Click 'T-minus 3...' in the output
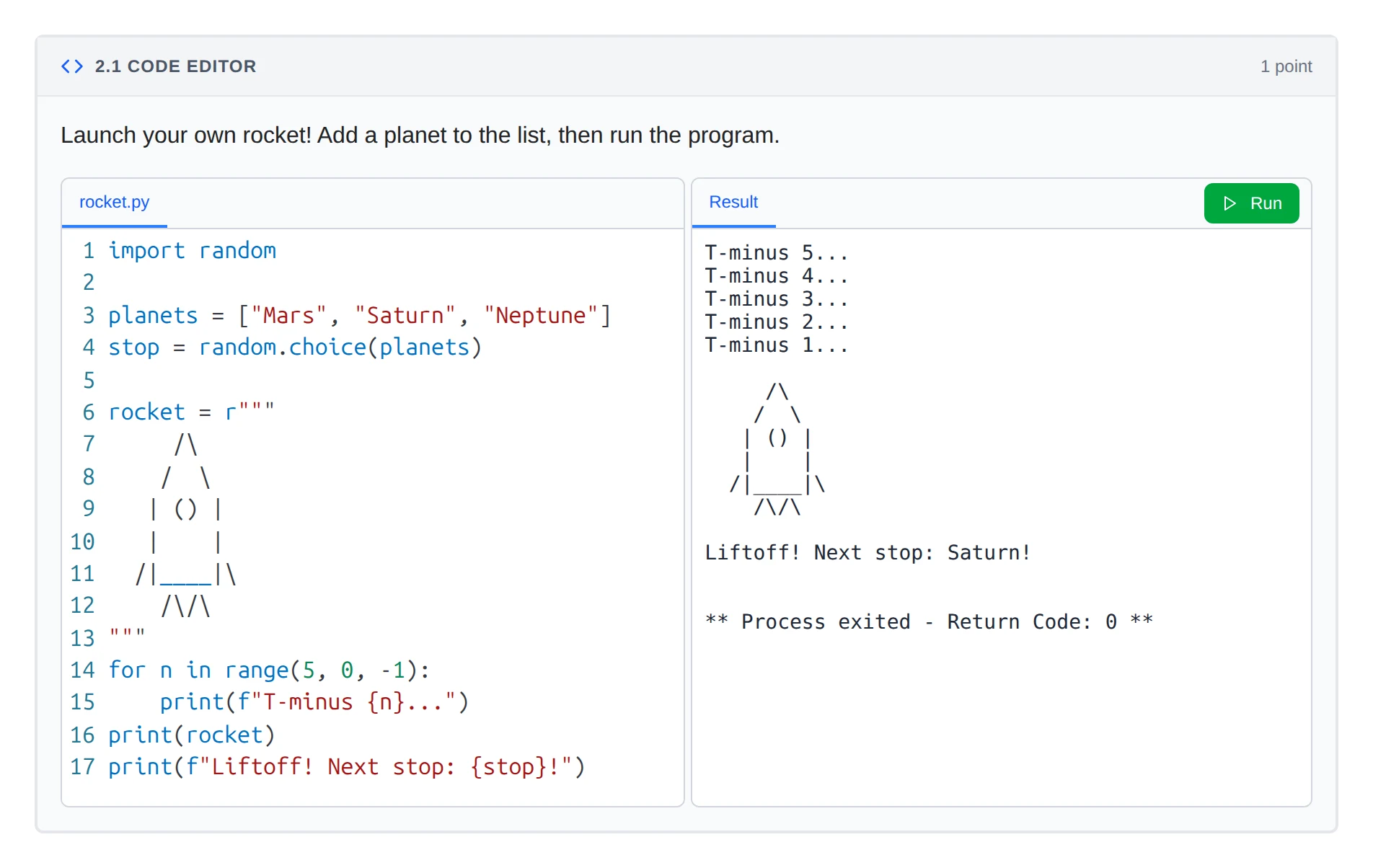This screenshot has width=1373, height=868. [777, 299]
